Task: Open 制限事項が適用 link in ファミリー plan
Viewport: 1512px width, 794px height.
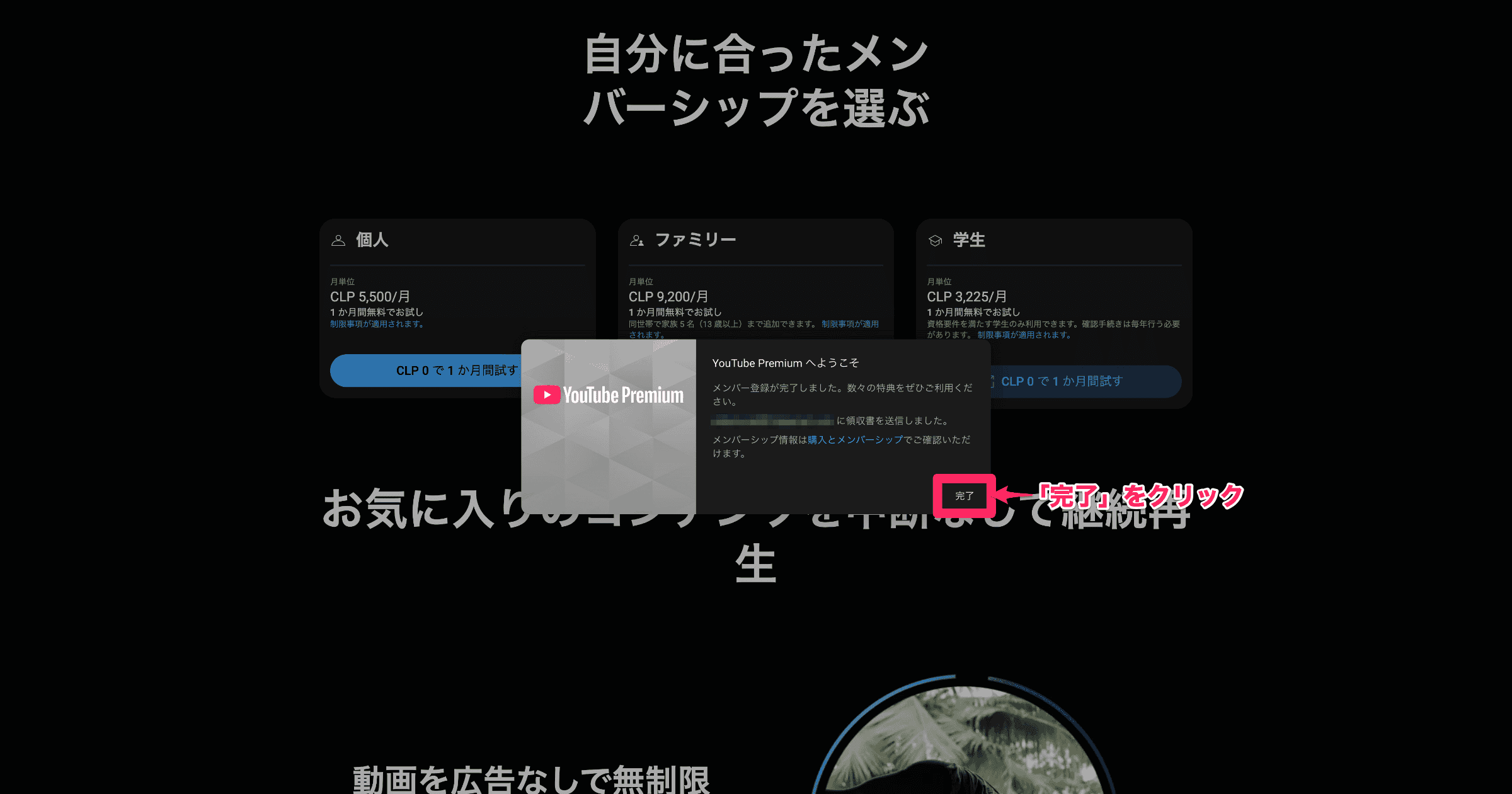Action: [x=850, y=324]
